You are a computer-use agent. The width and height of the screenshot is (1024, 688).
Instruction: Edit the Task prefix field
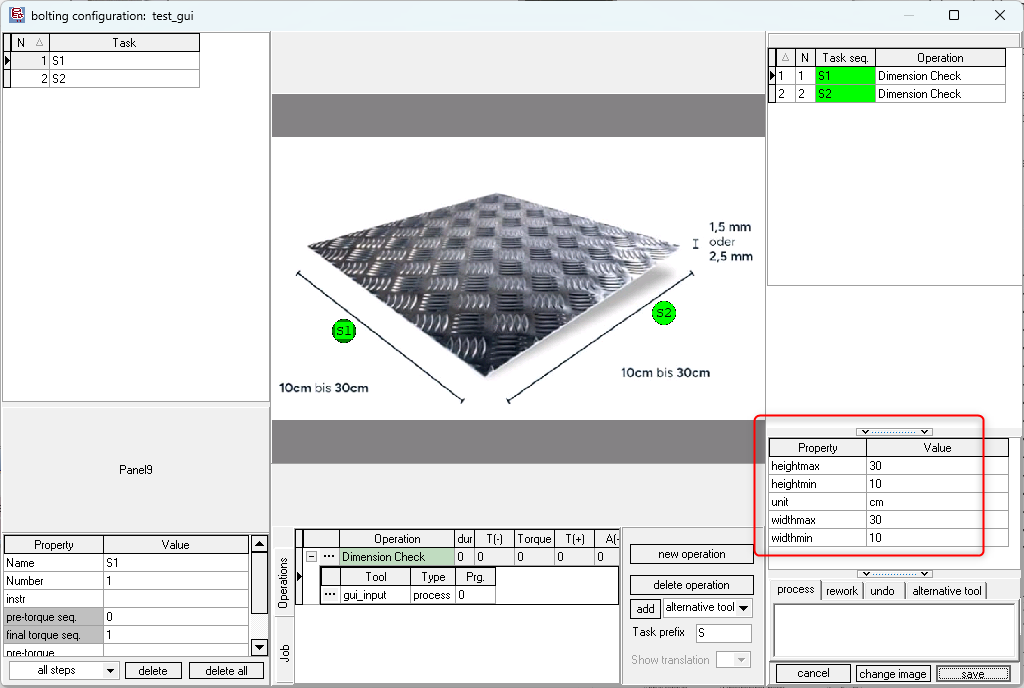724,633
